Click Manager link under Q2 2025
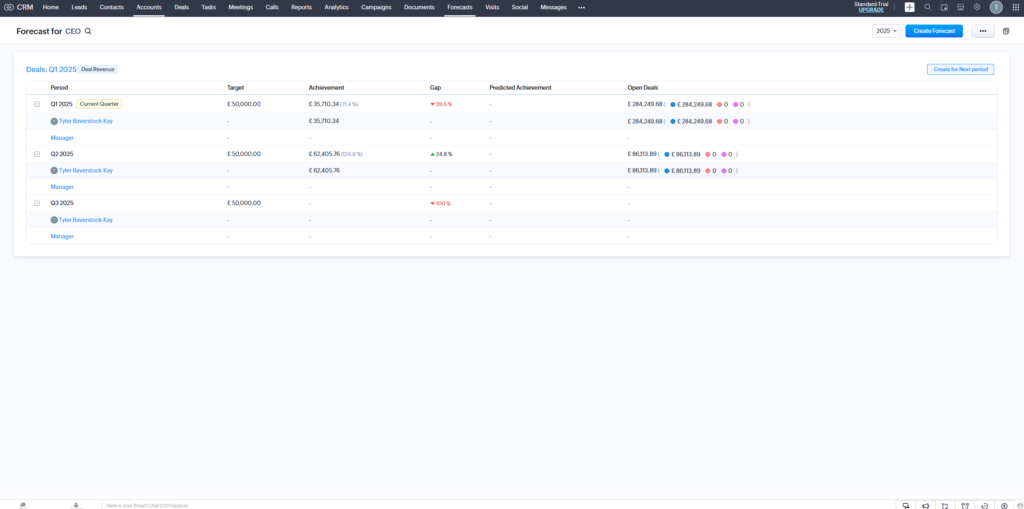Image resolution: width=1024 pixels, height=509 pixels. [x=62, y=187]
